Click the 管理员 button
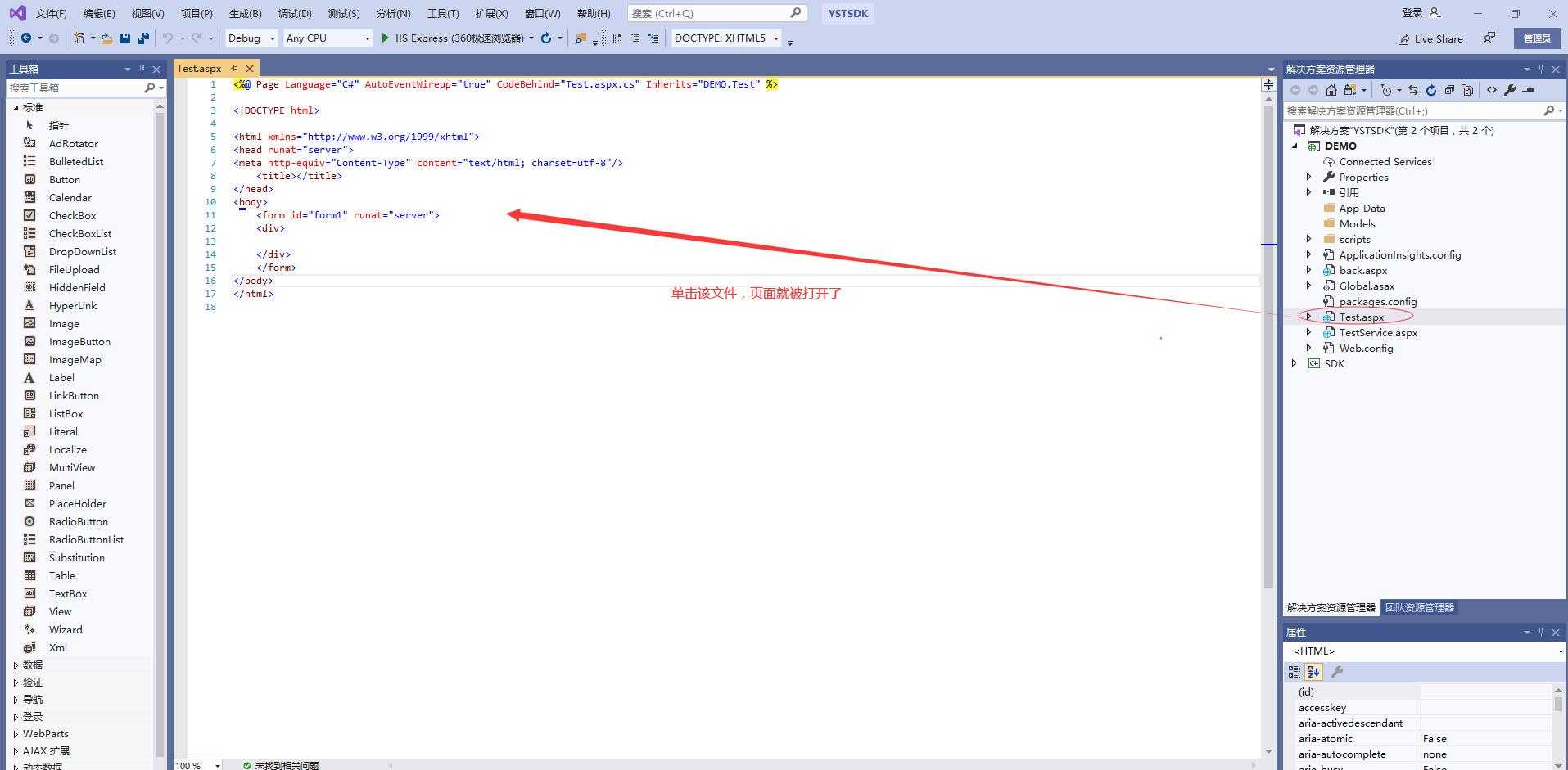Screen dimensions: 1568x770 point(1537,38)
